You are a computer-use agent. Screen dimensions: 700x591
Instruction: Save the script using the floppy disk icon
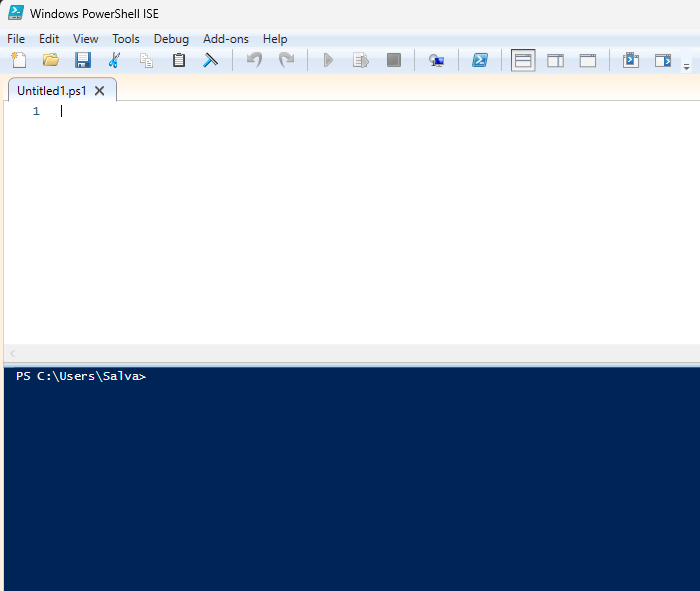pyautogui.click(x=82, y=60)
